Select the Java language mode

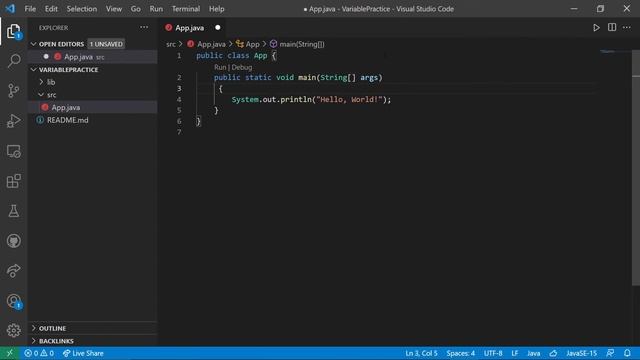pos(533,353)
